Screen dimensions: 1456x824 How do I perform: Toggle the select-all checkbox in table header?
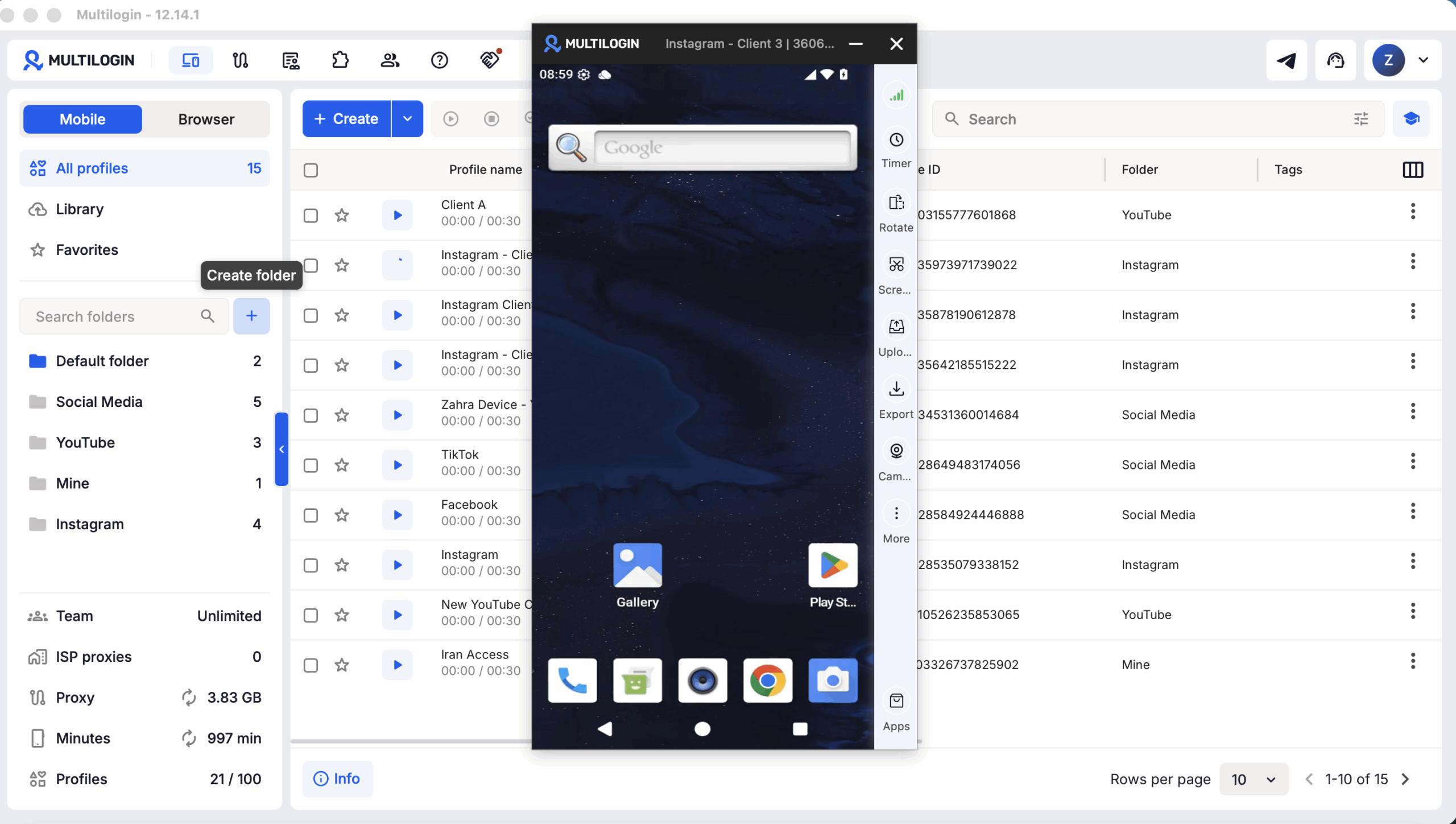tap(311, 170)
